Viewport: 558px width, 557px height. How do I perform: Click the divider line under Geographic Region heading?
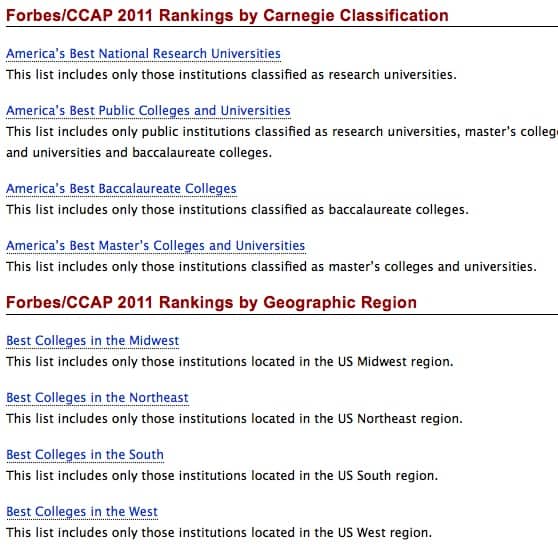pyautogui.click(x=282, y=314)
